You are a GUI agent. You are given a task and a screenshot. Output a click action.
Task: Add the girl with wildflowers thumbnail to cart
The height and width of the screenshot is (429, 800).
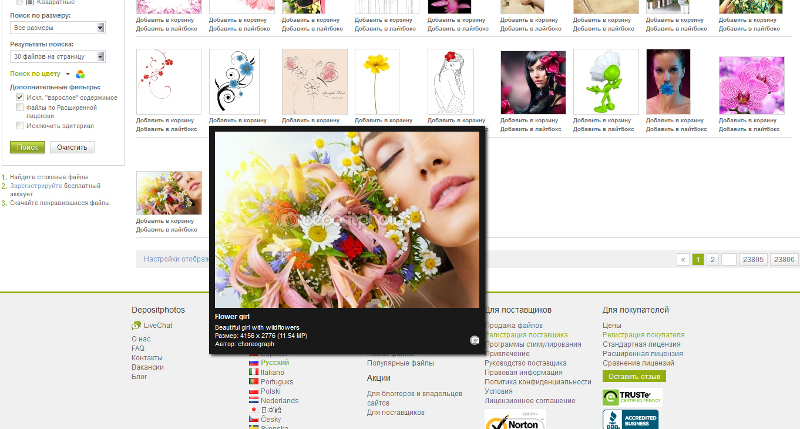[x=165, y=221]
